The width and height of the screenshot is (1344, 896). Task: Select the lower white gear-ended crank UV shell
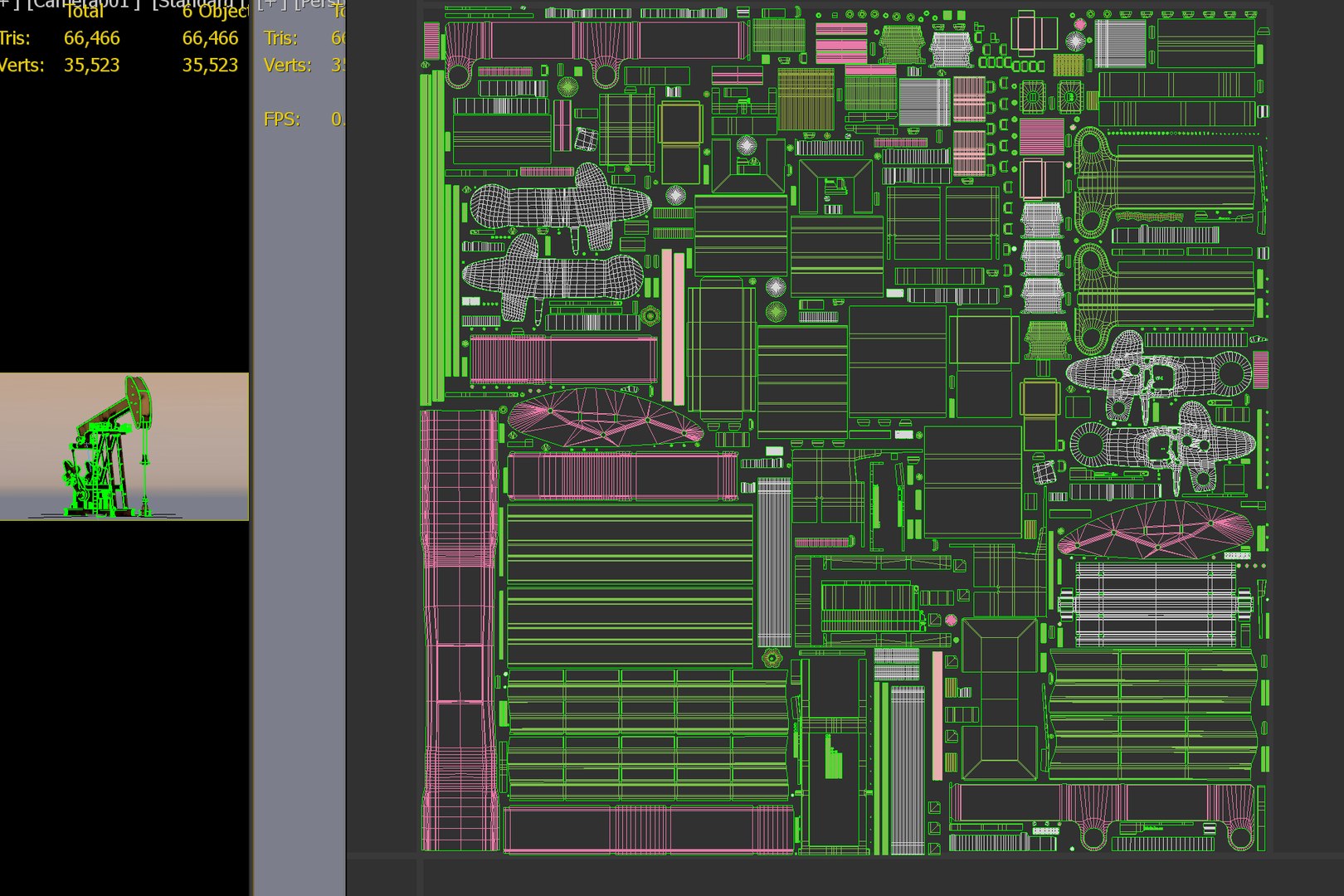pos(1162,446)
